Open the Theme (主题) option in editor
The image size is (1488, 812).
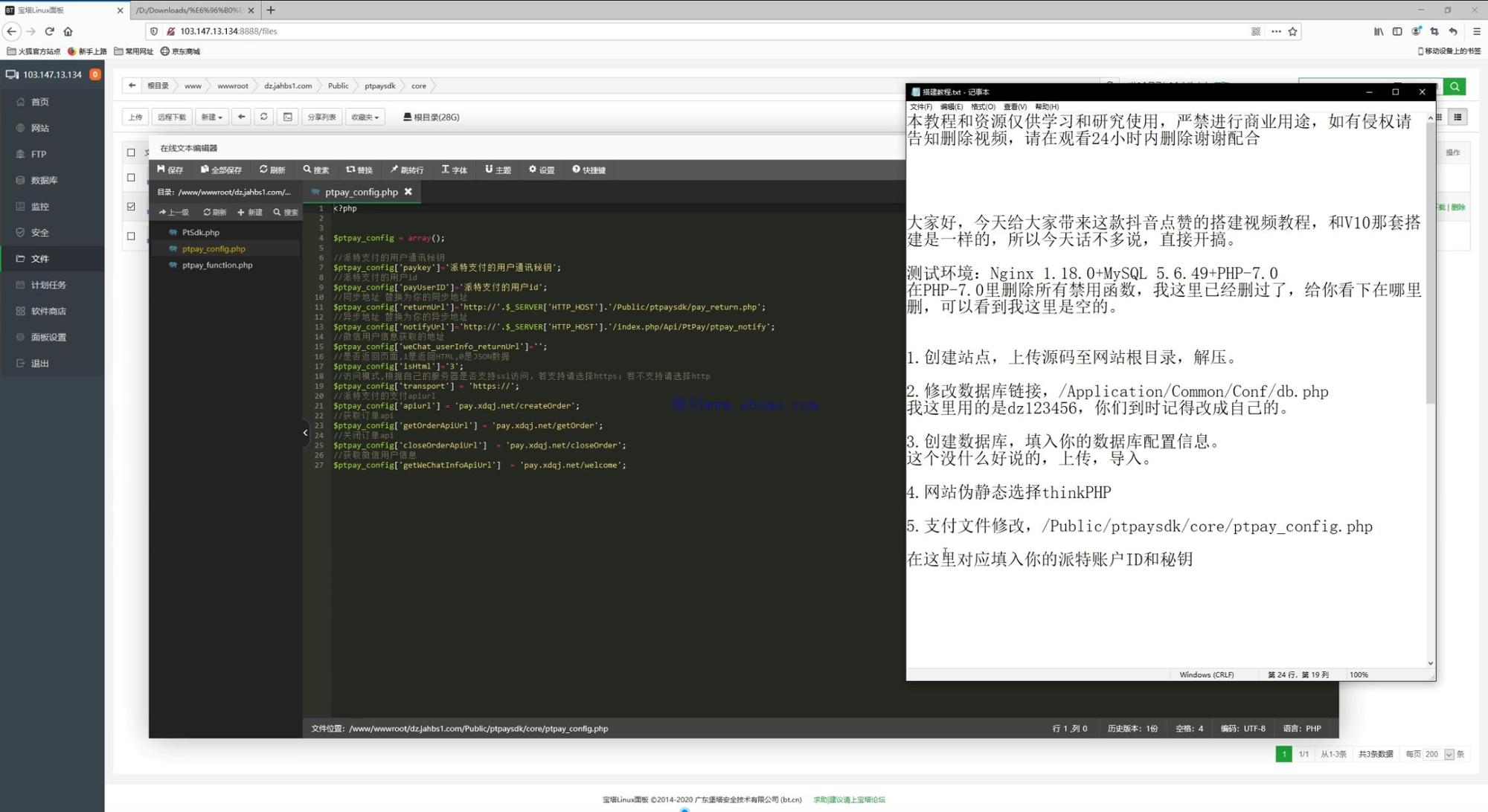point(498,170)
